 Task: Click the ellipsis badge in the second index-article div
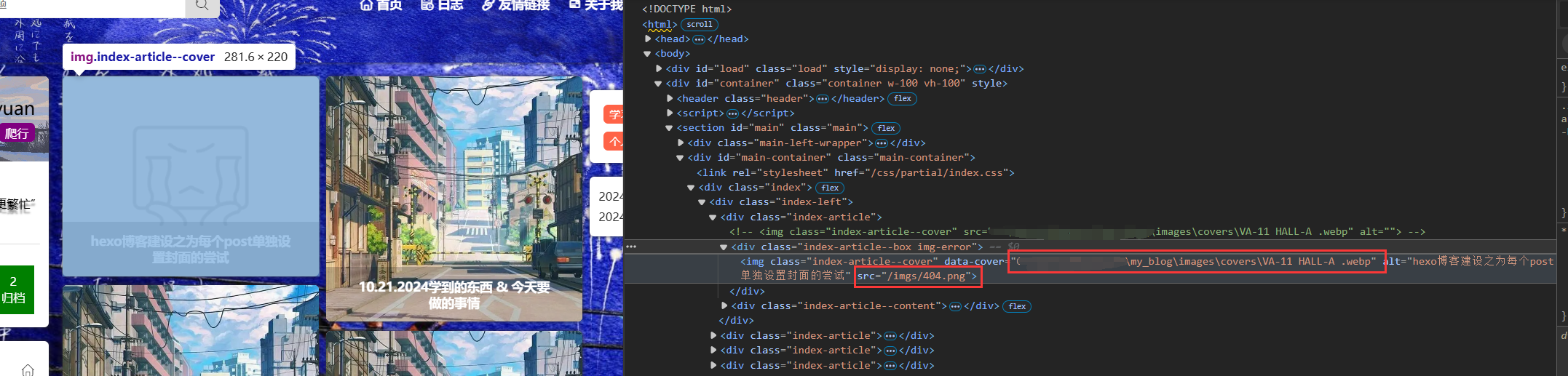[x=890, y=336]
